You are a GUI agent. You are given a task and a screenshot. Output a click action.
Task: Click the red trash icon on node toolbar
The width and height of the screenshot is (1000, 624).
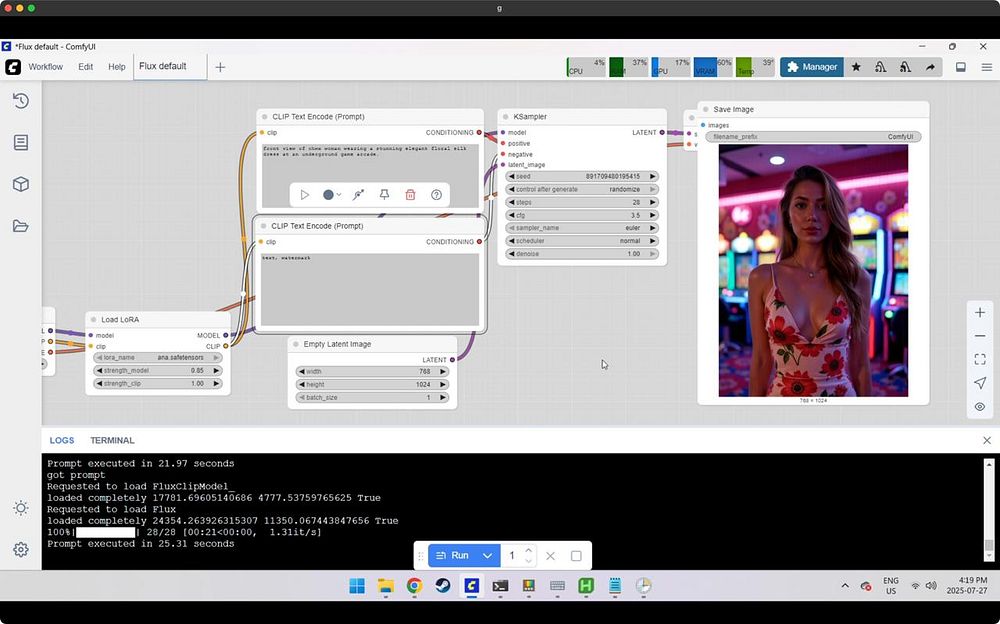pyautogui.click(x=410, y=195)
